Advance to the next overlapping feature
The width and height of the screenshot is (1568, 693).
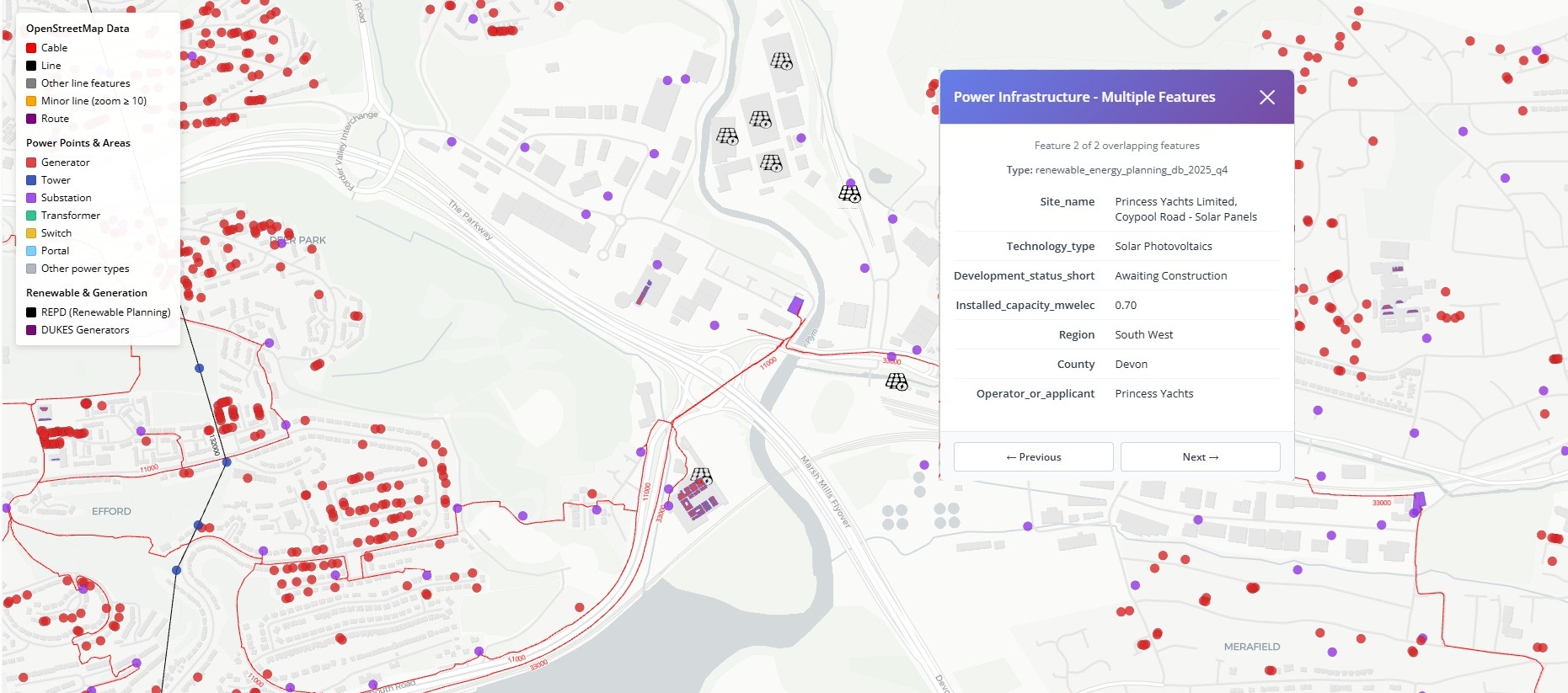tap(1200, 457)
